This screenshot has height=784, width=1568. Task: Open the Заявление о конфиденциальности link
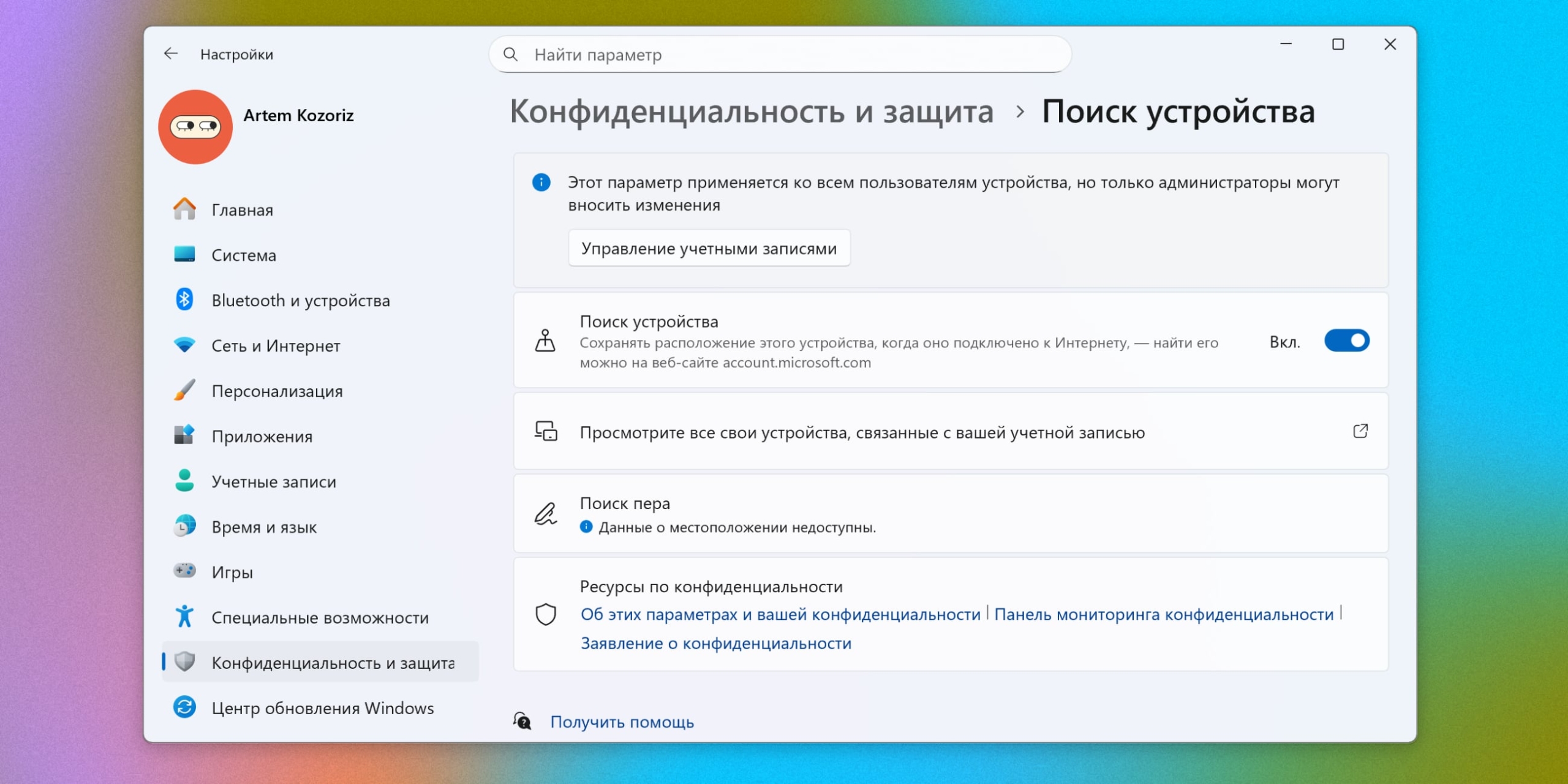point(715,643)
